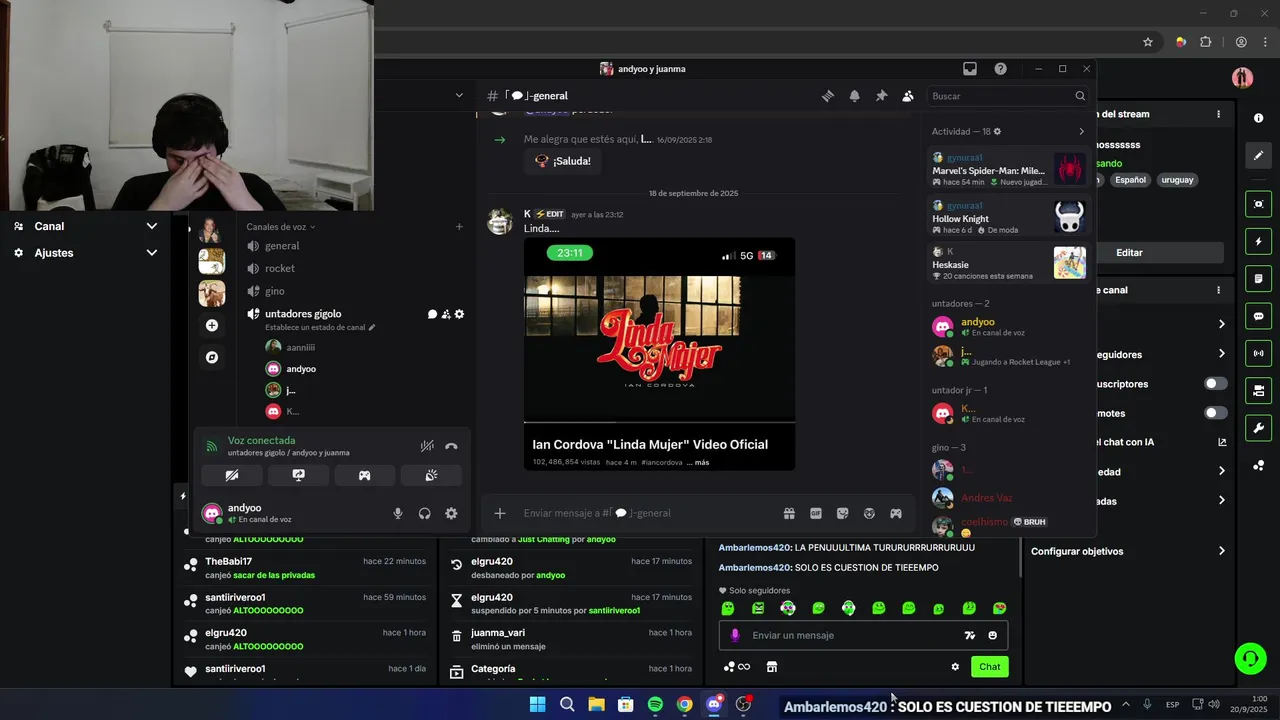Toggle Discord headphones deafen button
This screenshot has height=720, width=1280.
(425, 513)
